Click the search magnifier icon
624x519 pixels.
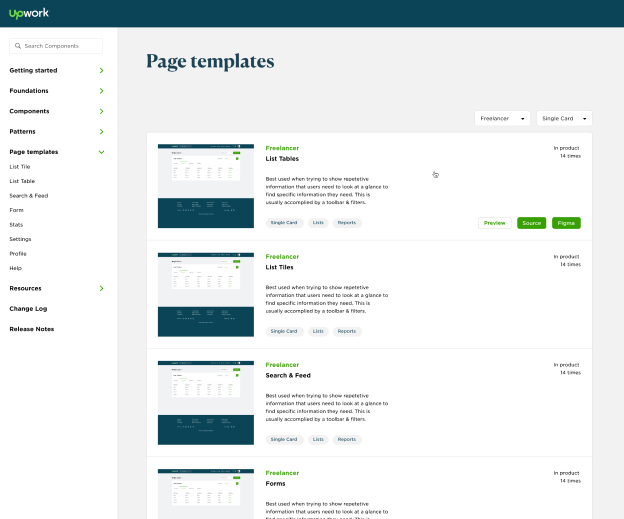coord(18,46)
